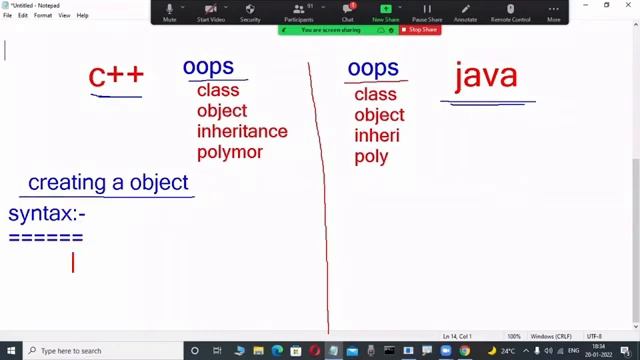Click the taskbar search box
The height and width of the screenshot is (360, 640).
click(103, 351)
